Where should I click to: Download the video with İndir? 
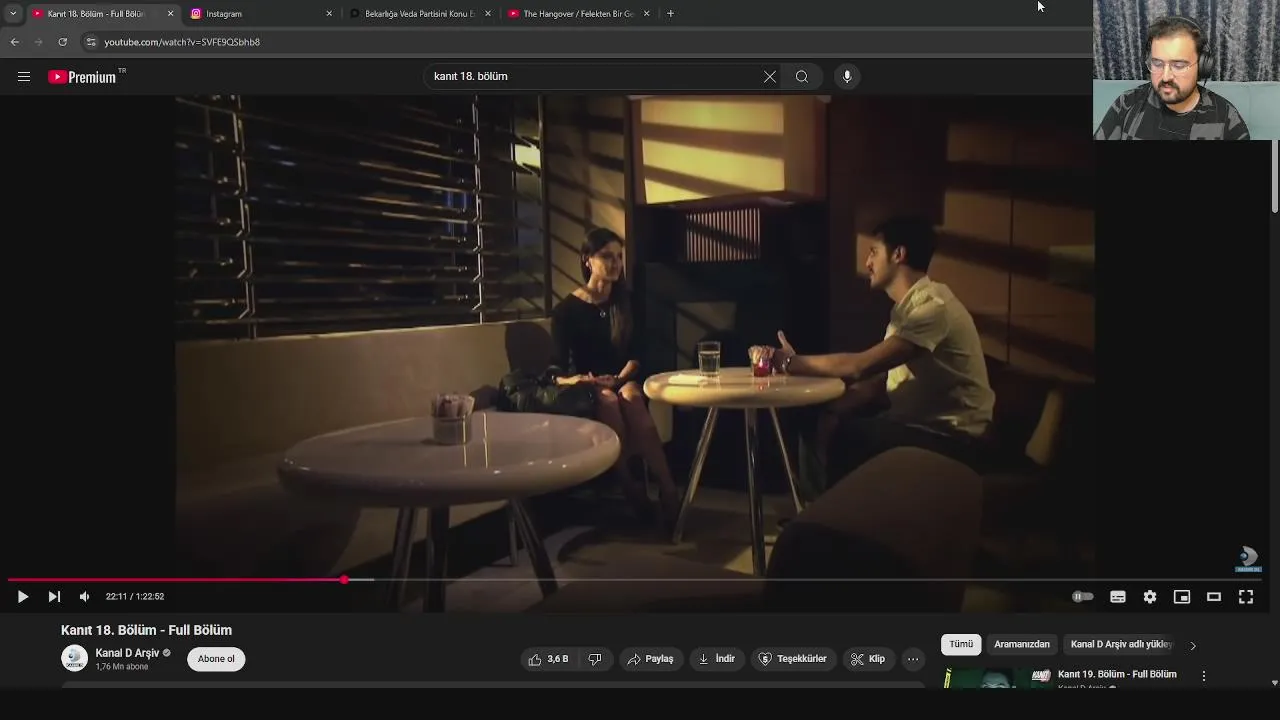(716, 659)
